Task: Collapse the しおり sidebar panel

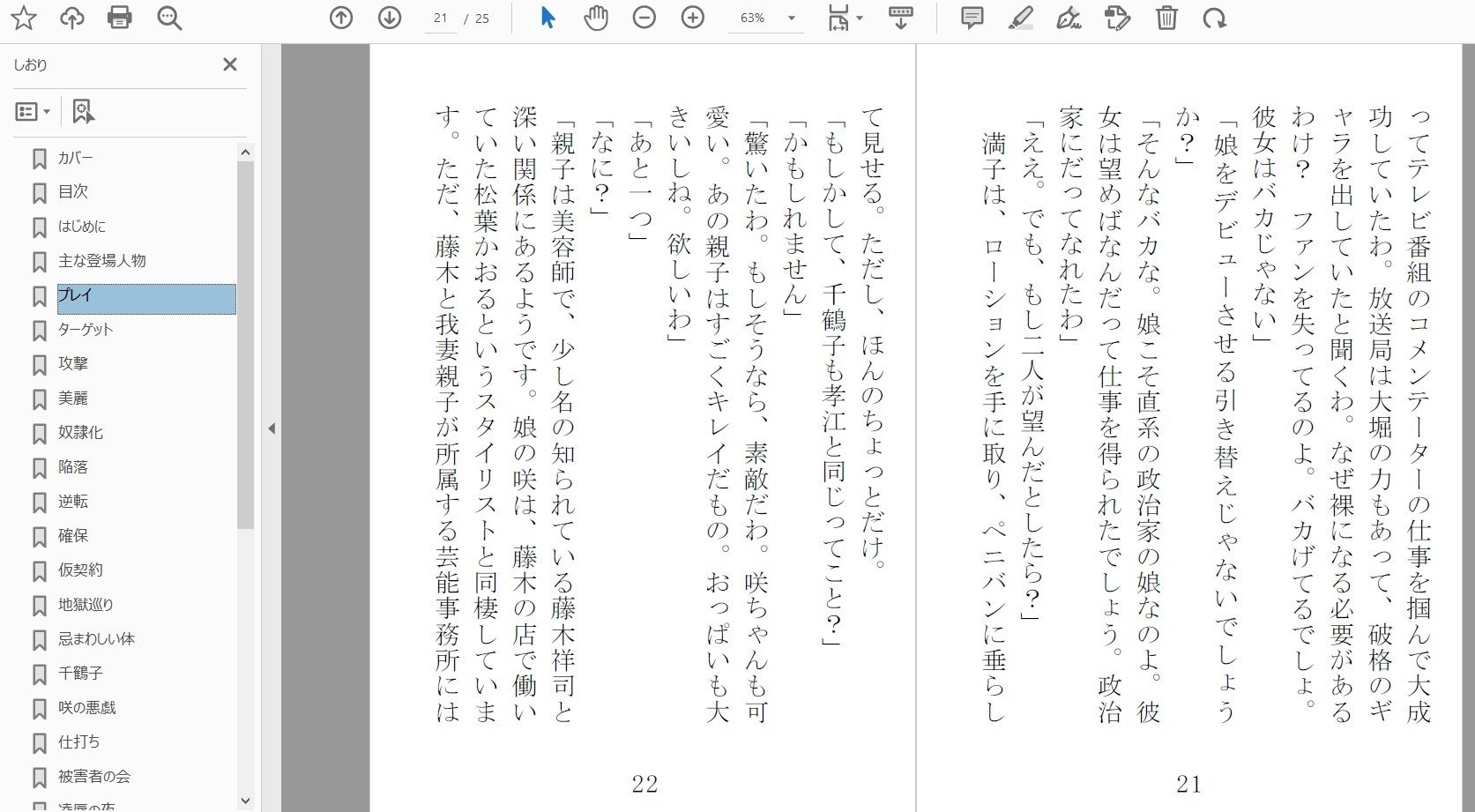Action: 230,64
